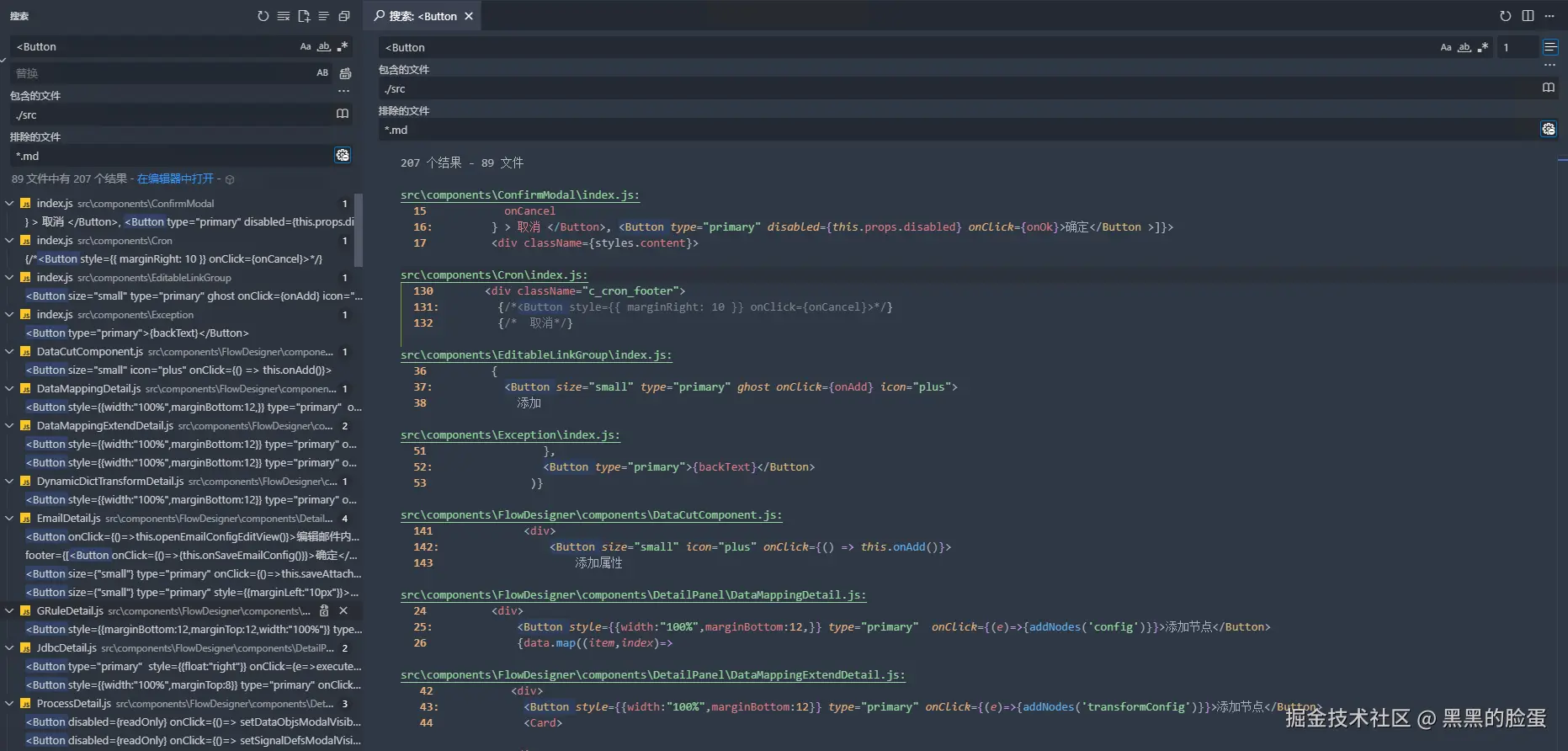Open src\components\EditableLinkGroup\index.js link
The width and height of the screenshot is (1568, 751).
[536, 355]
